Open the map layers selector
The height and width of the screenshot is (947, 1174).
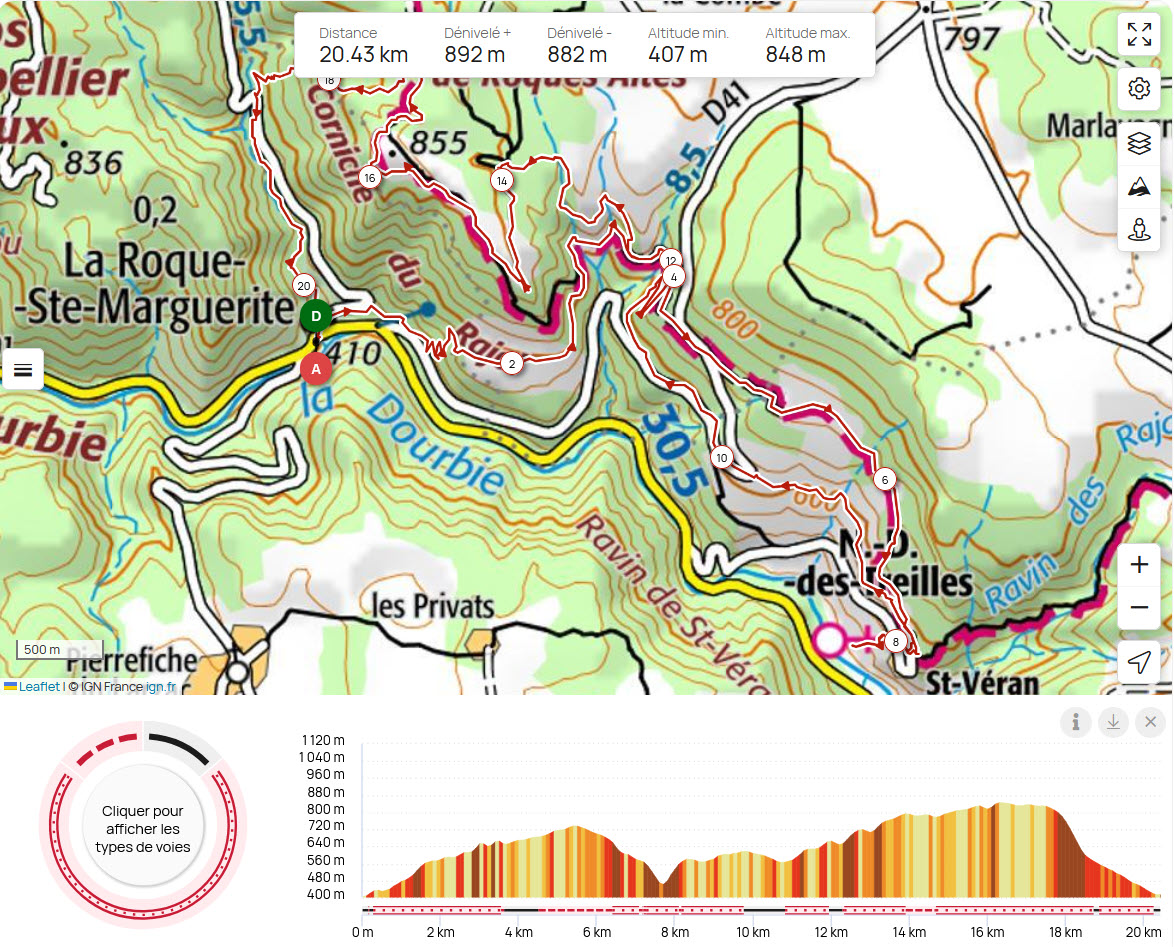[x=1138, y=143]
